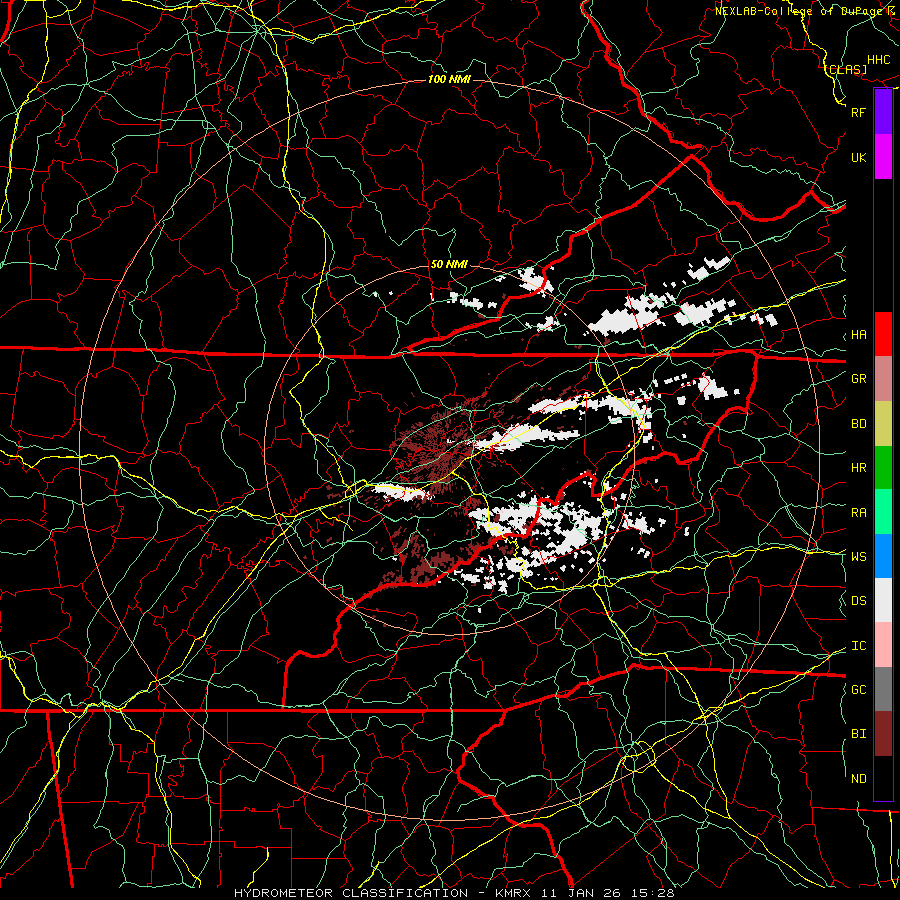900x900 pixels.
Task: Click the RA legend label
Action: point(858,513)
